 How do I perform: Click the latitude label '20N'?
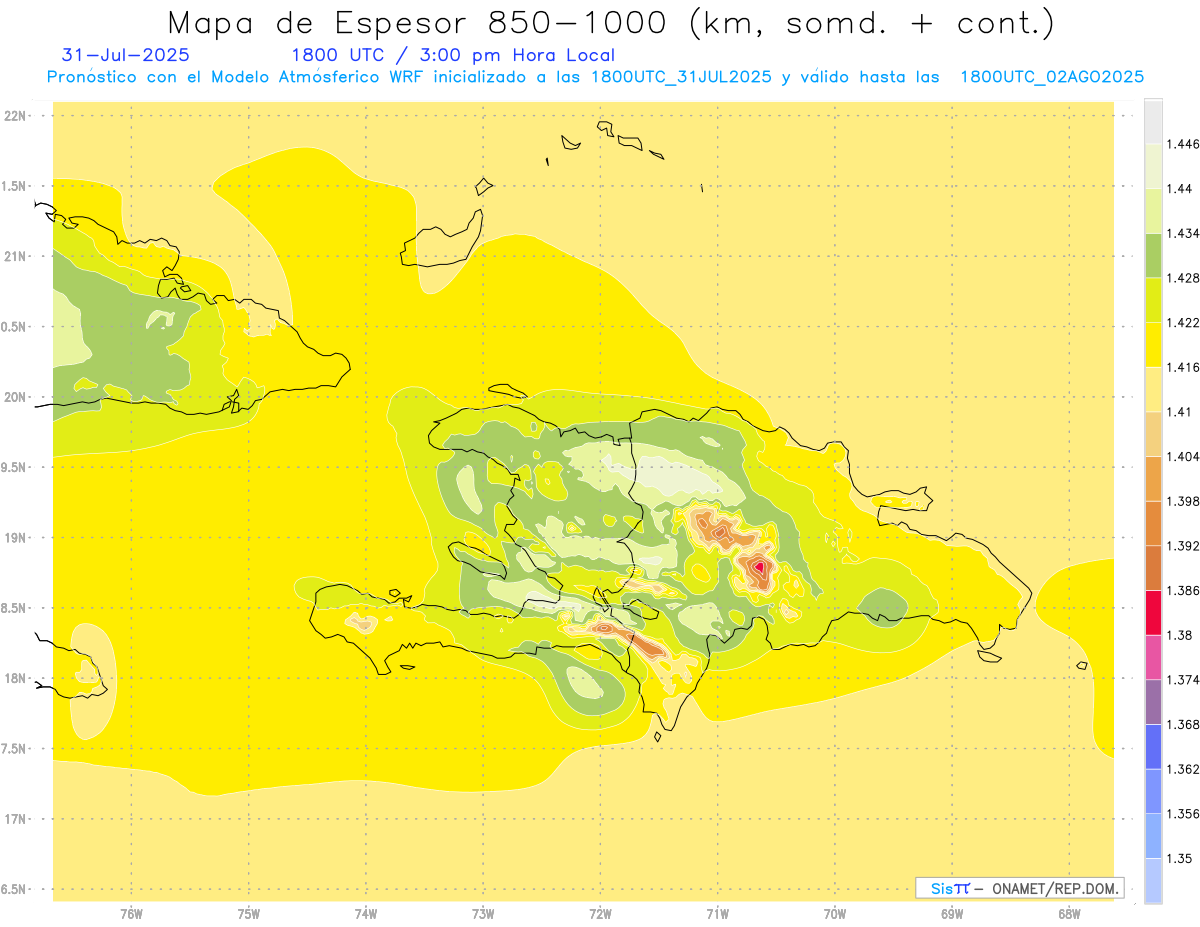pyautogui.click(x=15, y=397)
